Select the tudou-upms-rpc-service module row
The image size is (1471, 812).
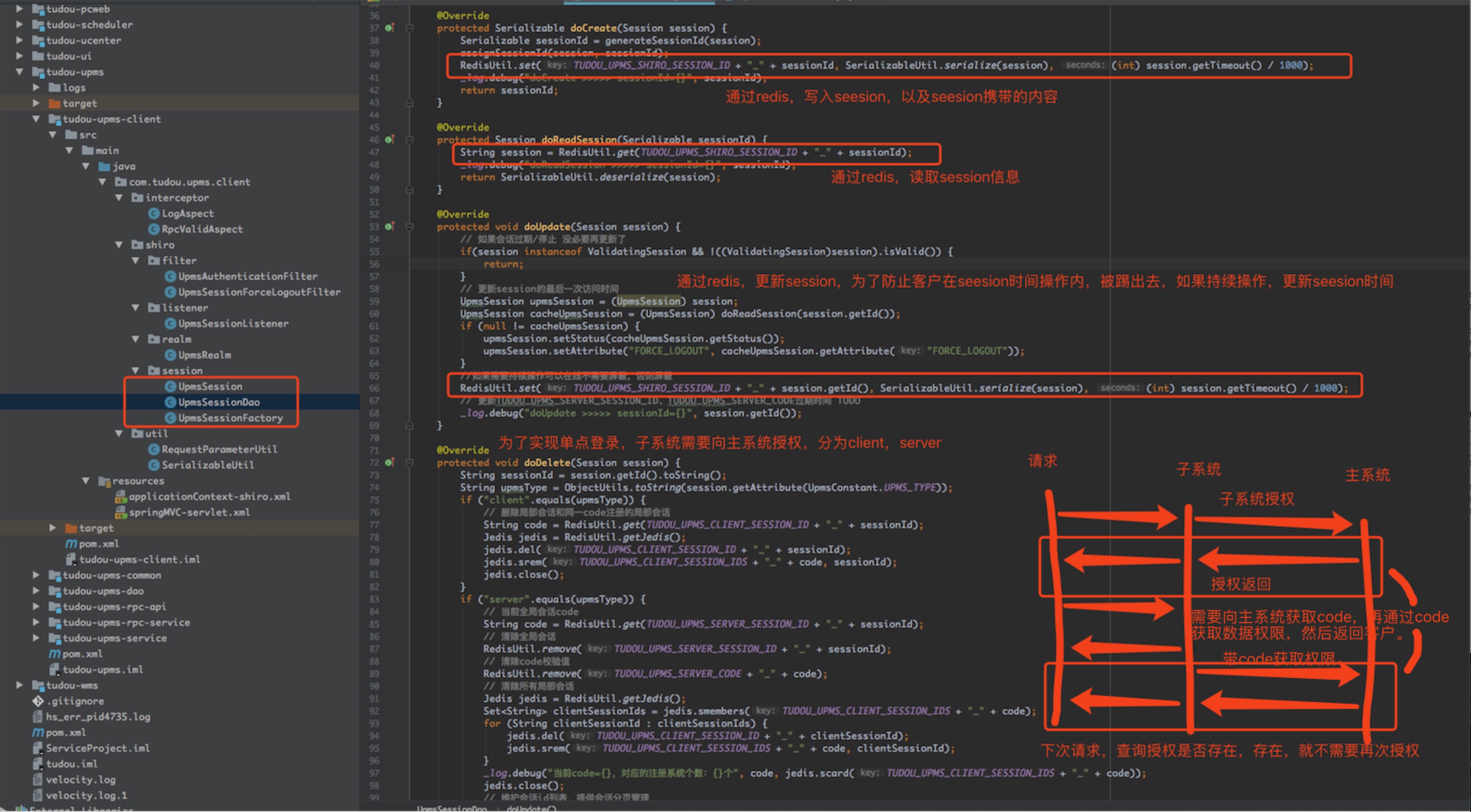179,623
